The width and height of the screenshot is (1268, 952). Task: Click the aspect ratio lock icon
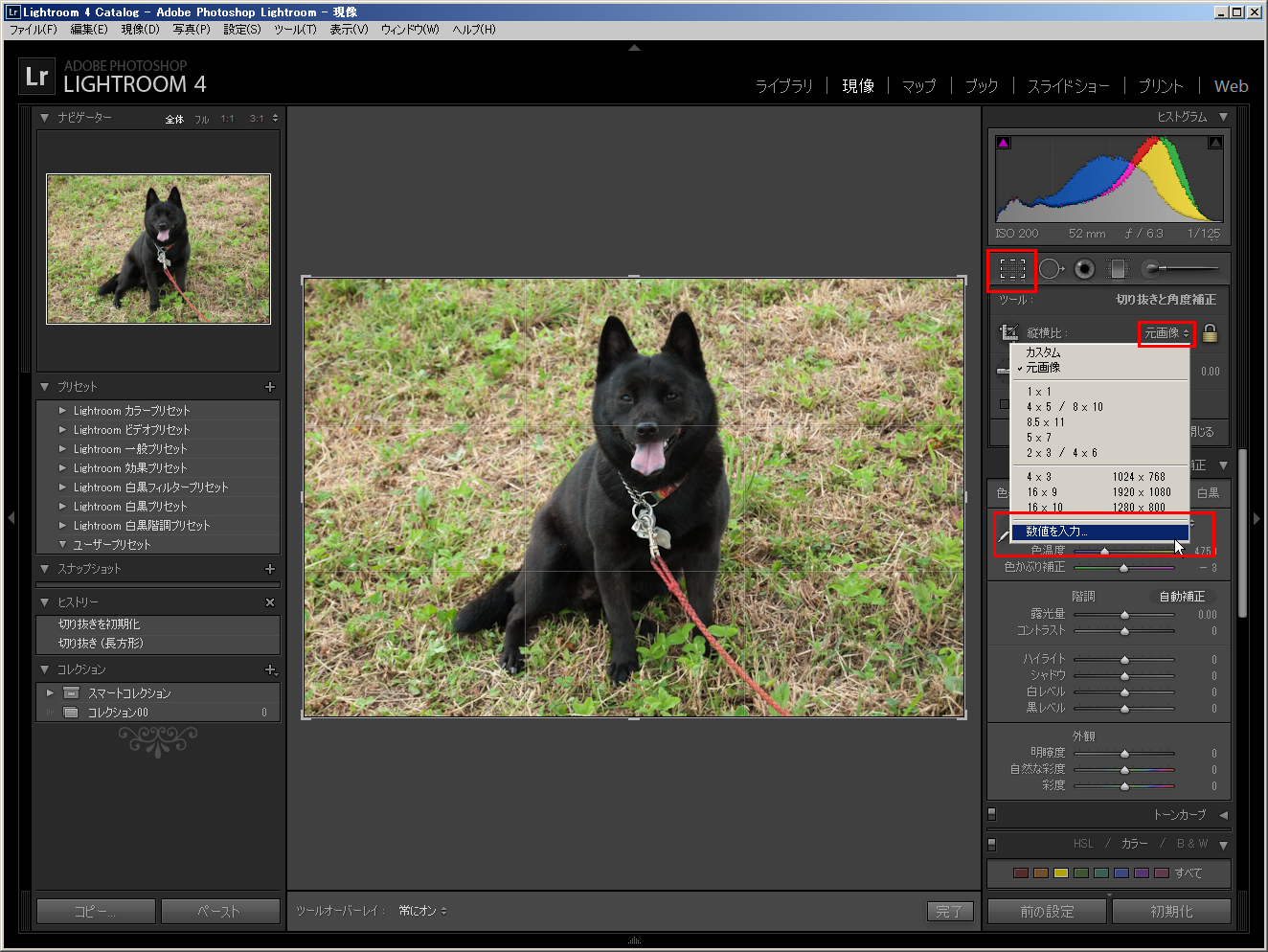click(1210, 333)
